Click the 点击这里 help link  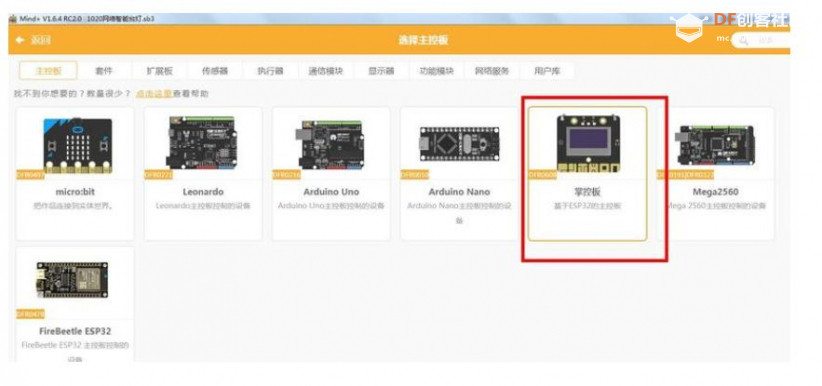click(154, 94)
